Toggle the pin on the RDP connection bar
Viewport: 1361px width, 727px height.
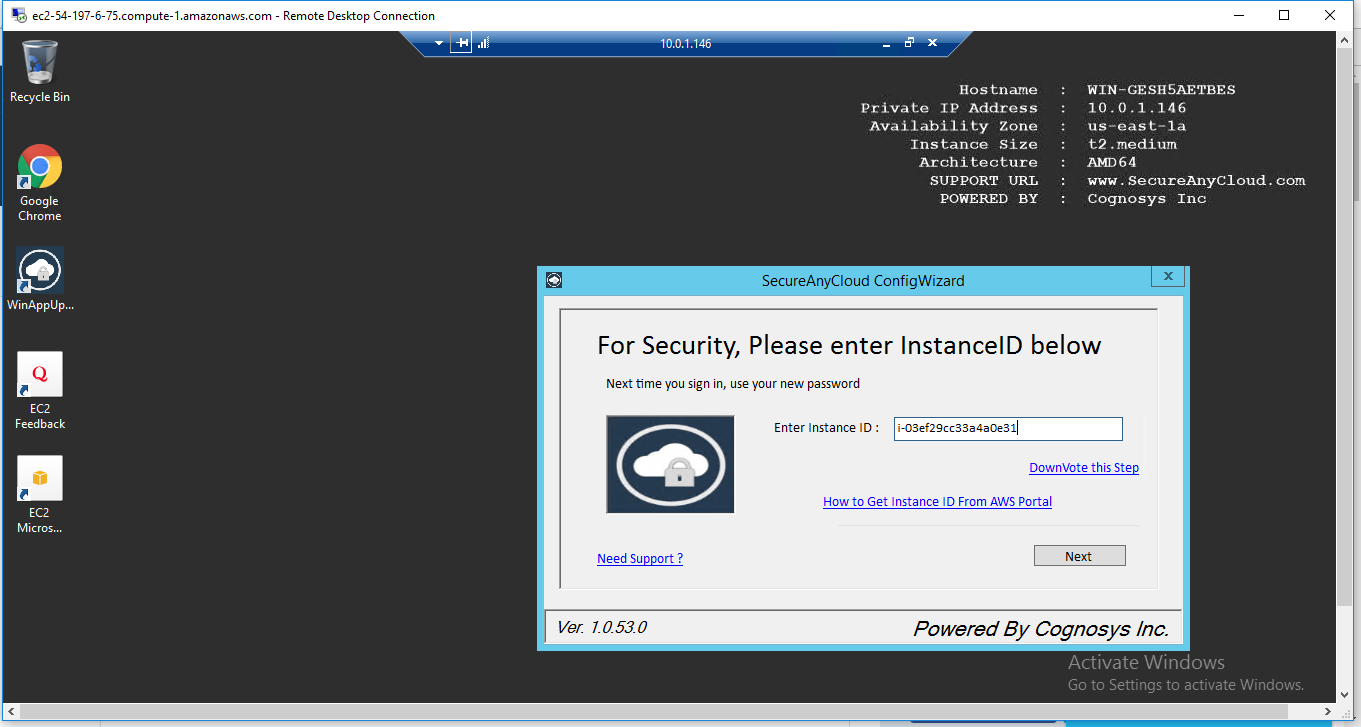tap(460, 43)
